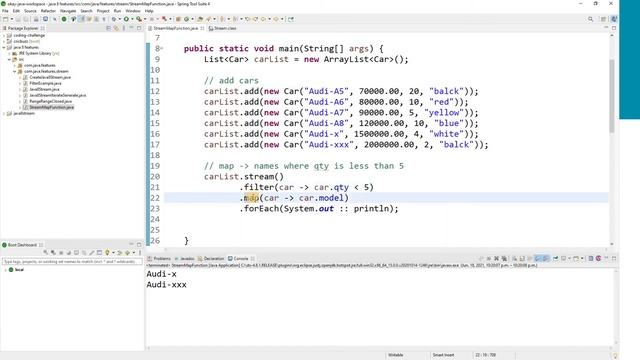Maximize the Console panel
This screenshot has height=360, width=640.
[614, 258]
